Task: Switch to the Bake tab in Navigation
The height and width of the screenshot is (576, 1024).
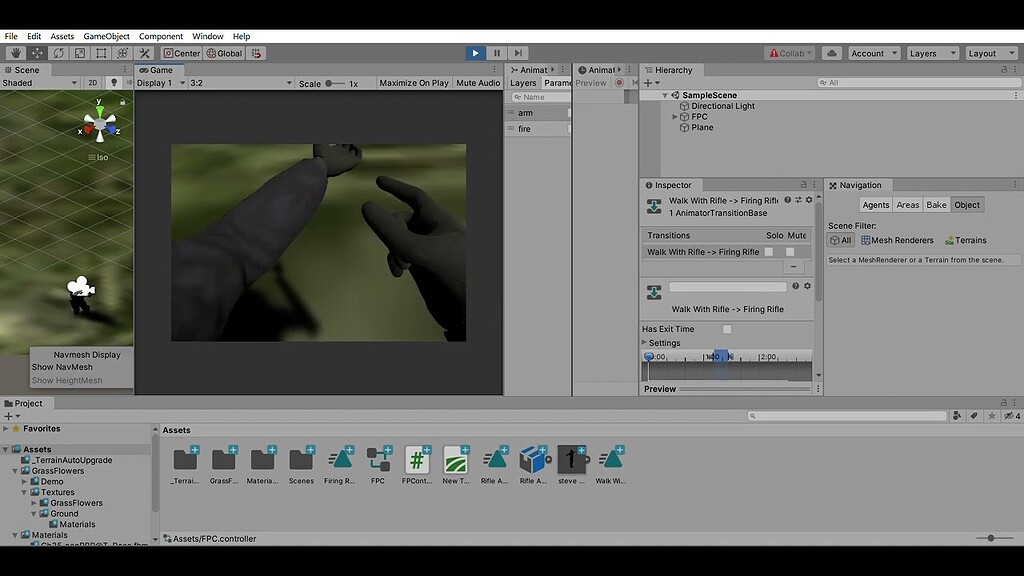Action: click(x=936, y=204)
